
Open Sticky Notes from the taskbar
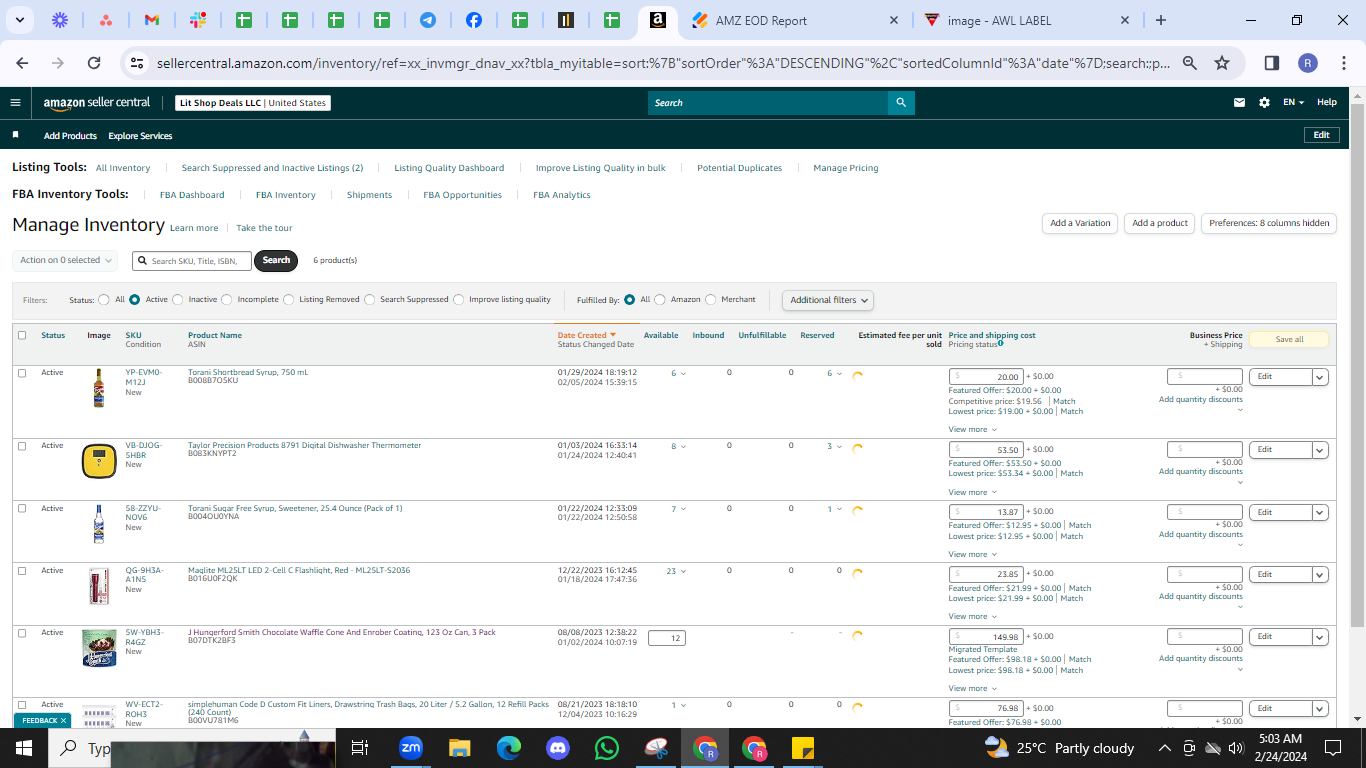(x=803, y=747)
